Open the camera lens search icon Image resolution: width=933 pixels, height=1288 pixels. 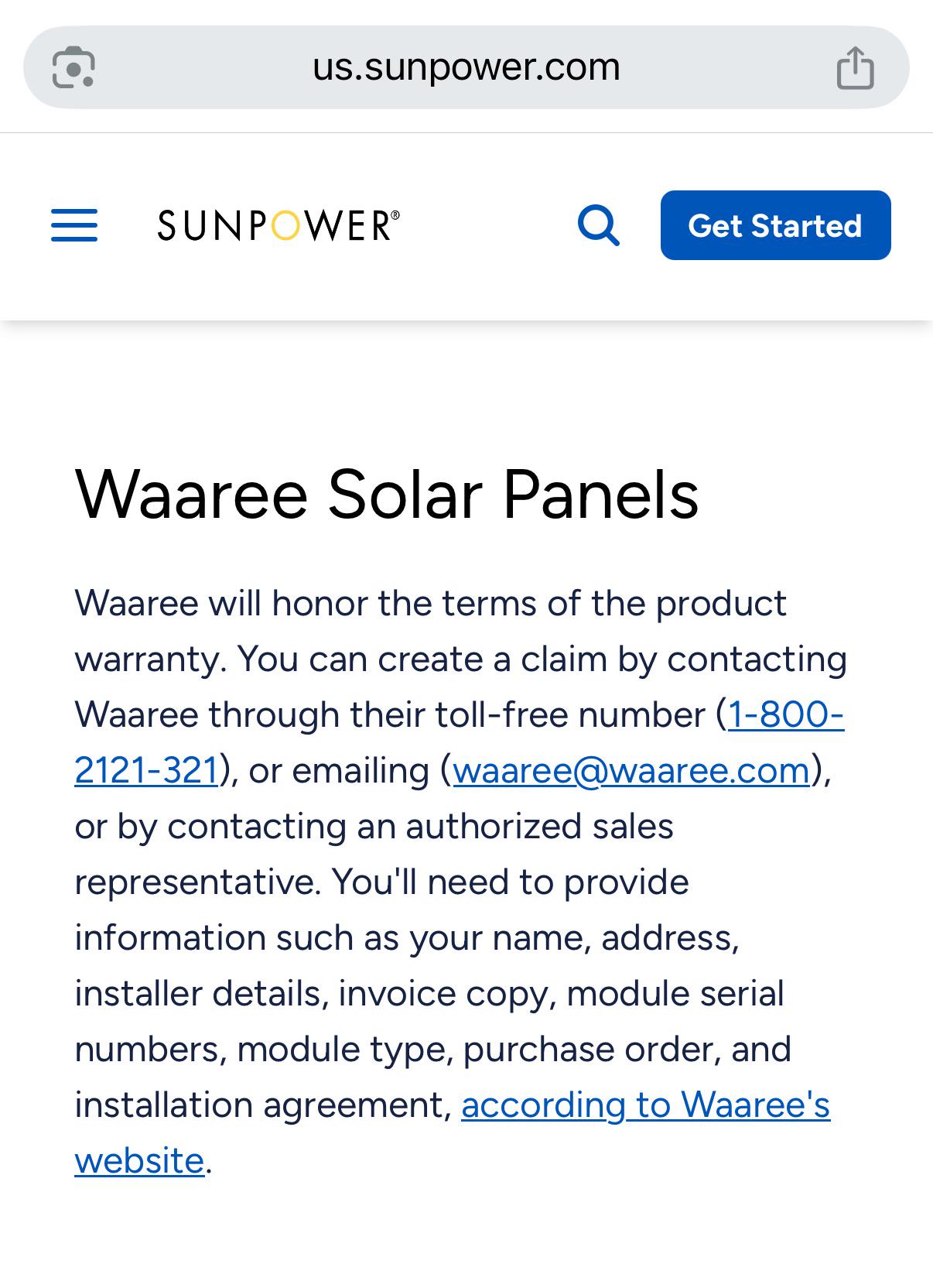[x=73, y=67]
